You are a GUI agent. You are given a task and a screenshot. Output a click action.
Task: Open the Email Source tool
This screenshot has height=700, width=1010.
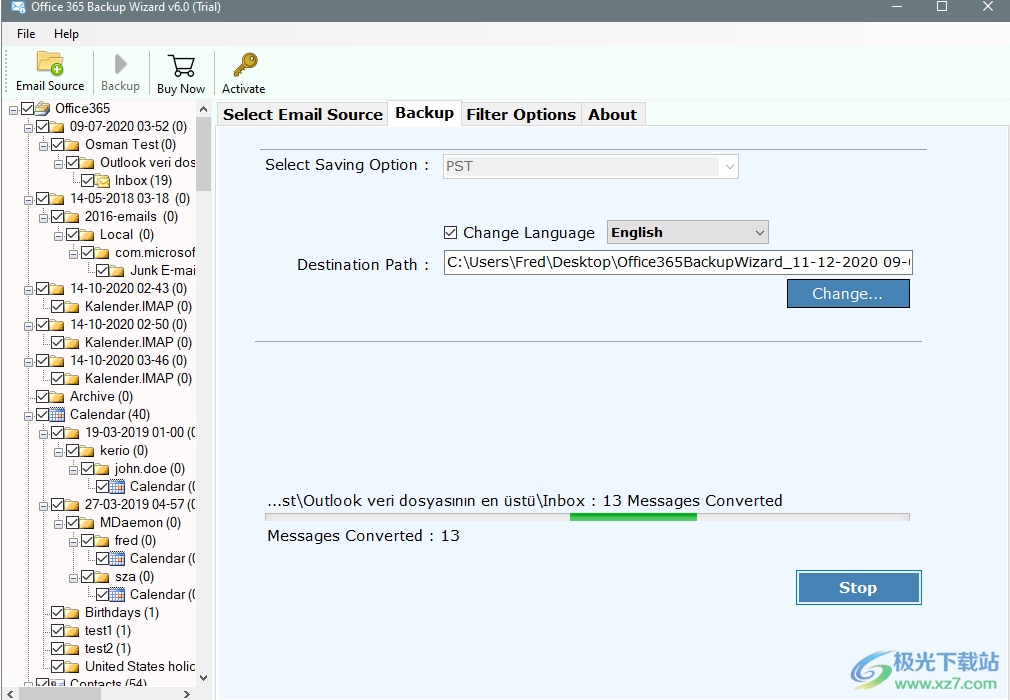tap(49, 72)
